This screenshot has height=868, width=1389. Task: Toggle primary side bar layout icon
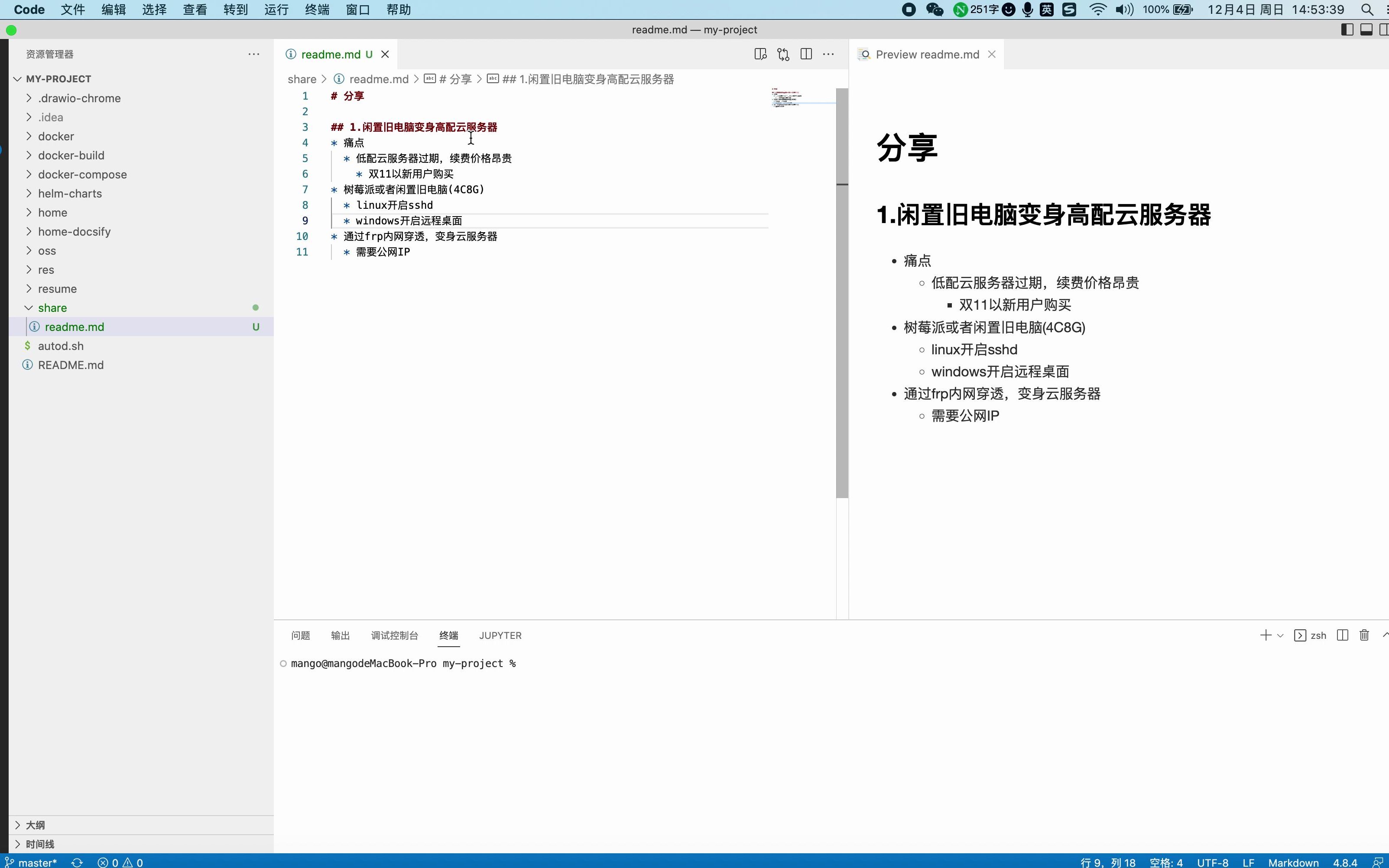(1347, 29)
